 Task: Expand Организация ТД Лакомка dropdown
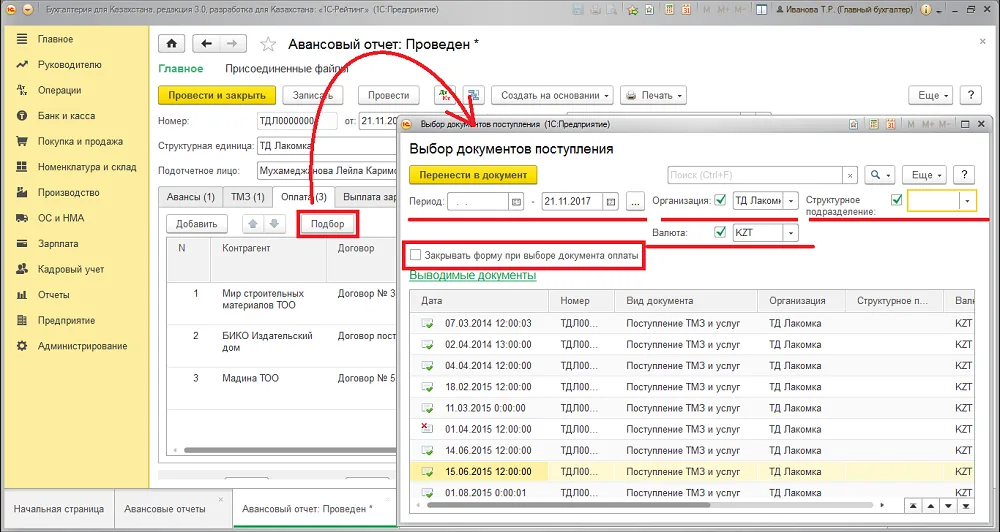click(x=791, y=201)
